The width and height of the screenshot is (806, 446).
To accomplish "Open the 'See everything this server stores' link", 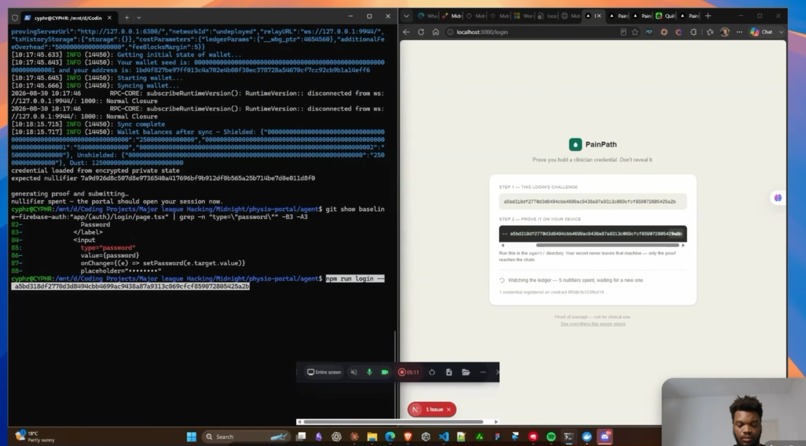I will coord(593,324).
